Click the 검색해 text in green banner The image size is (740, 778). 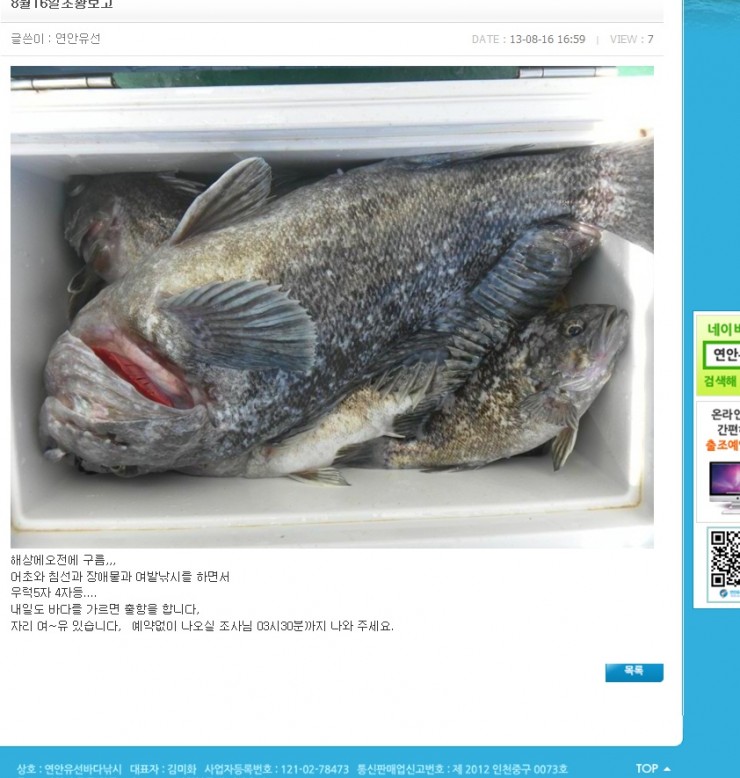tap(720, 381)
